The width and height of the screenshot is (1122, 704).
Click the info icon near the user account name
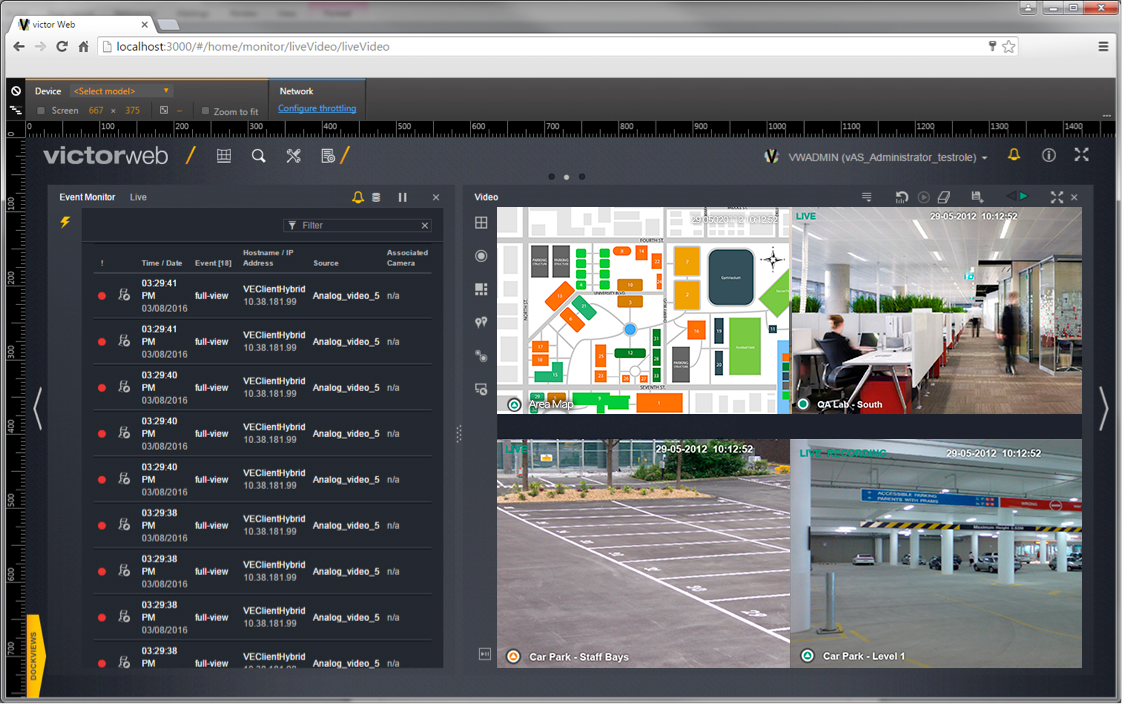(1048, 155)
